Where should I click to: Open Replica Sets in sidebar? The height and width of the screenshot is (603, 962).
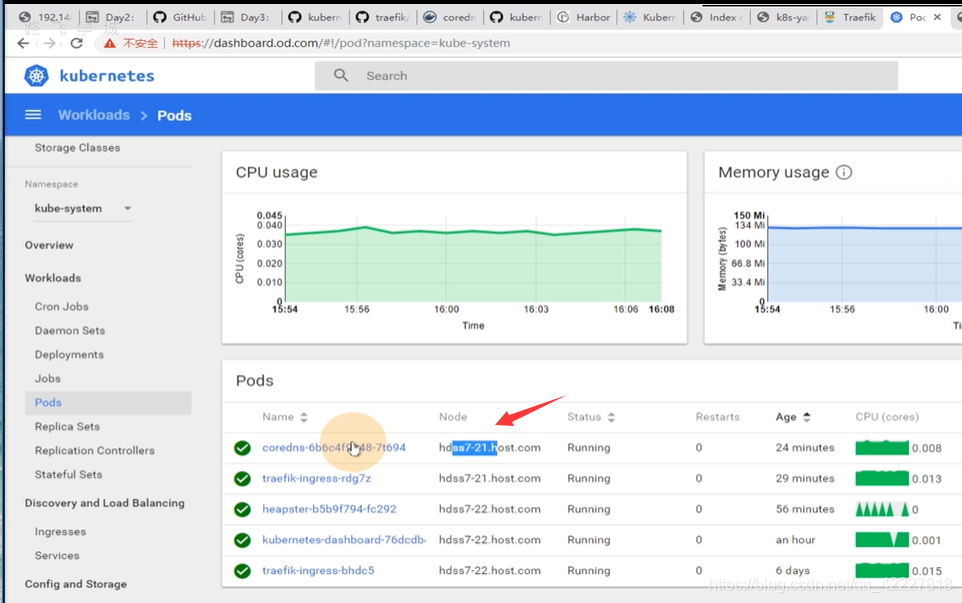coord(67,426)
